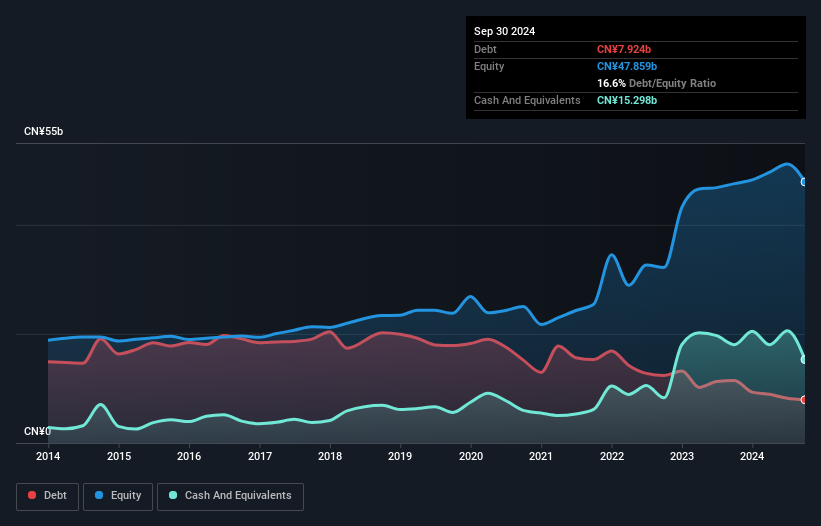821x526 pixels.
Task: Click the CN¥15.298b cash value
Action: tap(627, 100)
